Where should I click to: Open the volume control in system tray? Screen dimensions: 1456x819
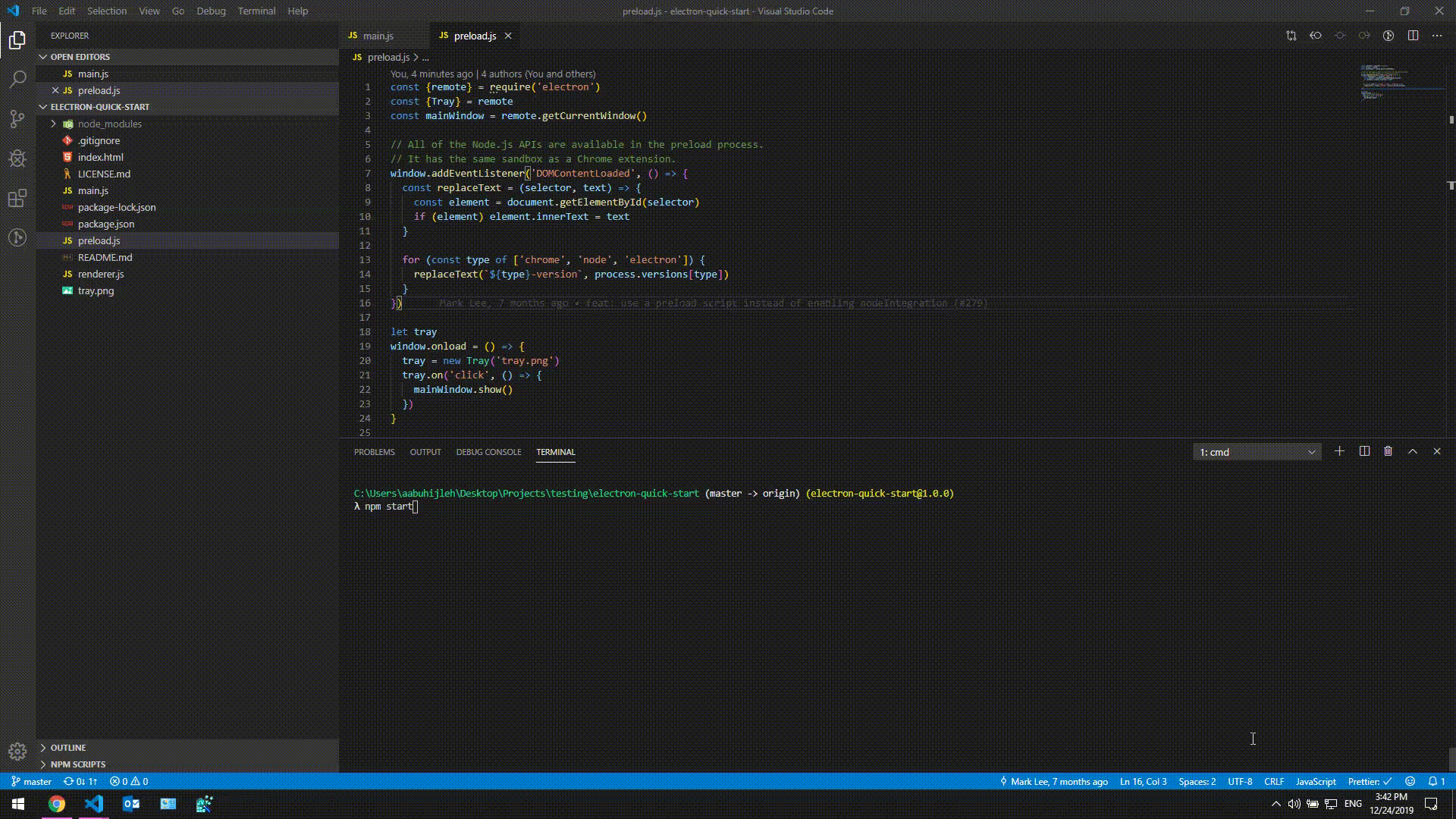click(x=1294, y=804)
